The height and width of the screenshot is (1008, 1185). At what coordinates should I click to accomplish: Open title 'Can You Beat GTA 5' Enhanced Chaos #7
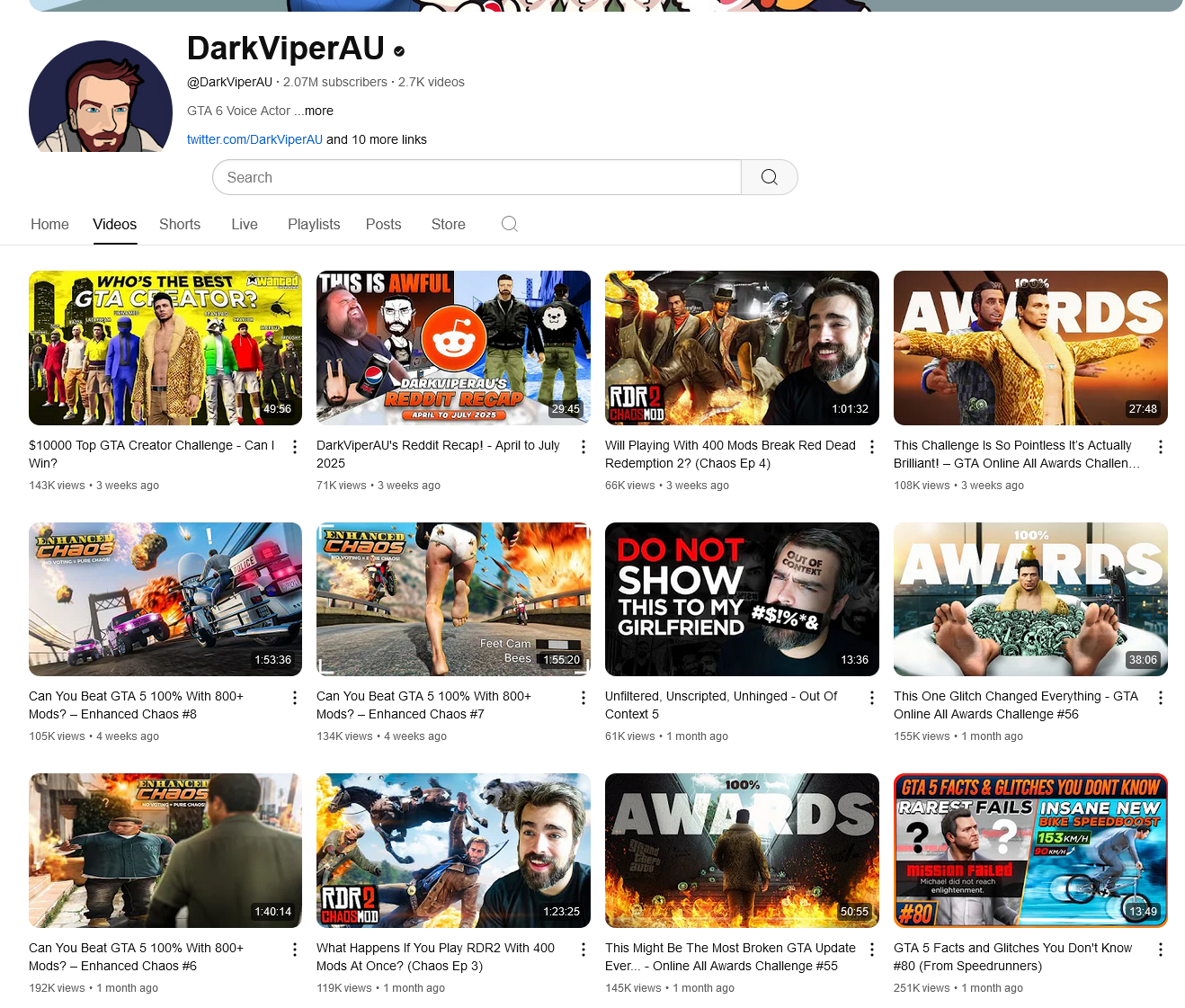423,705
